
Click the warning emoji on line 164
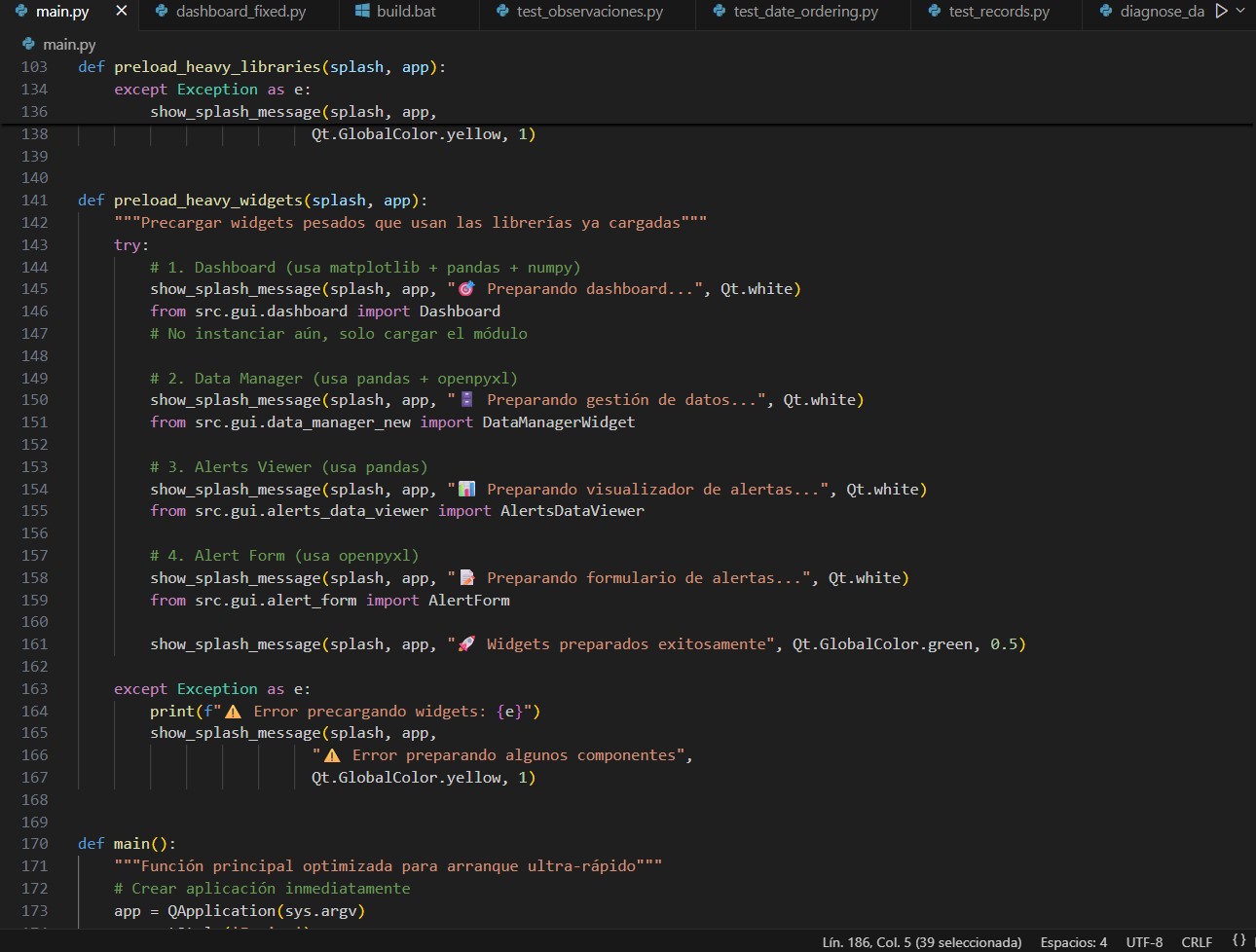pyautogui.click(x=233, y=712)
